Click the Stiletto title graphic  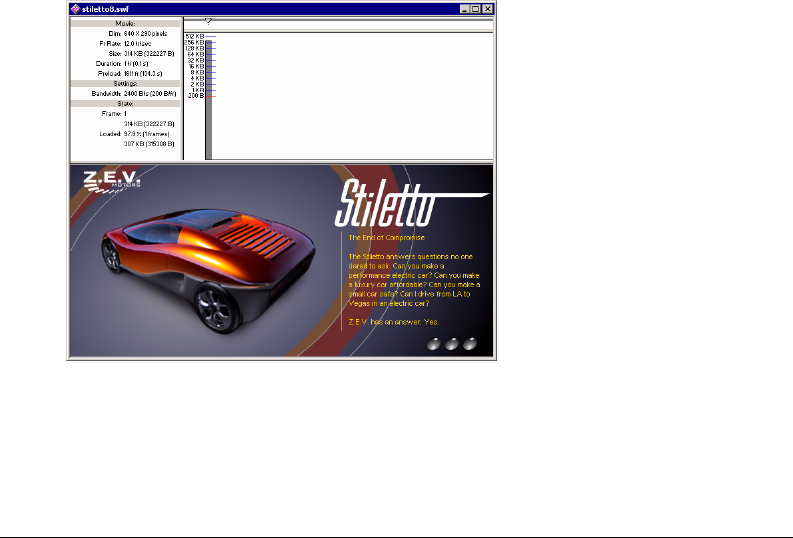tap(411, 203)
